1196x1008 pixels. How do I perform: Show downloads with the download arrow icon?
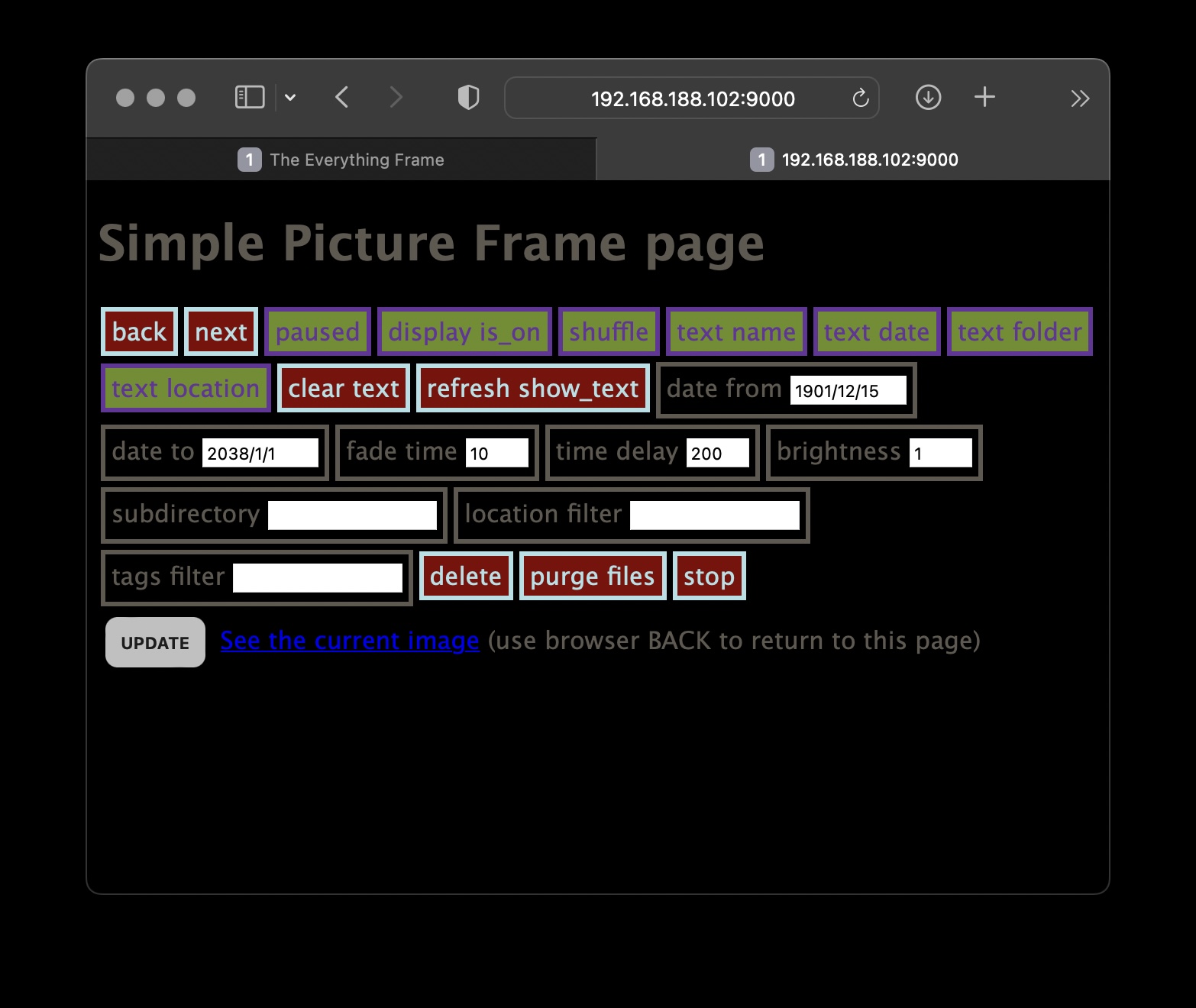[928, 98]
